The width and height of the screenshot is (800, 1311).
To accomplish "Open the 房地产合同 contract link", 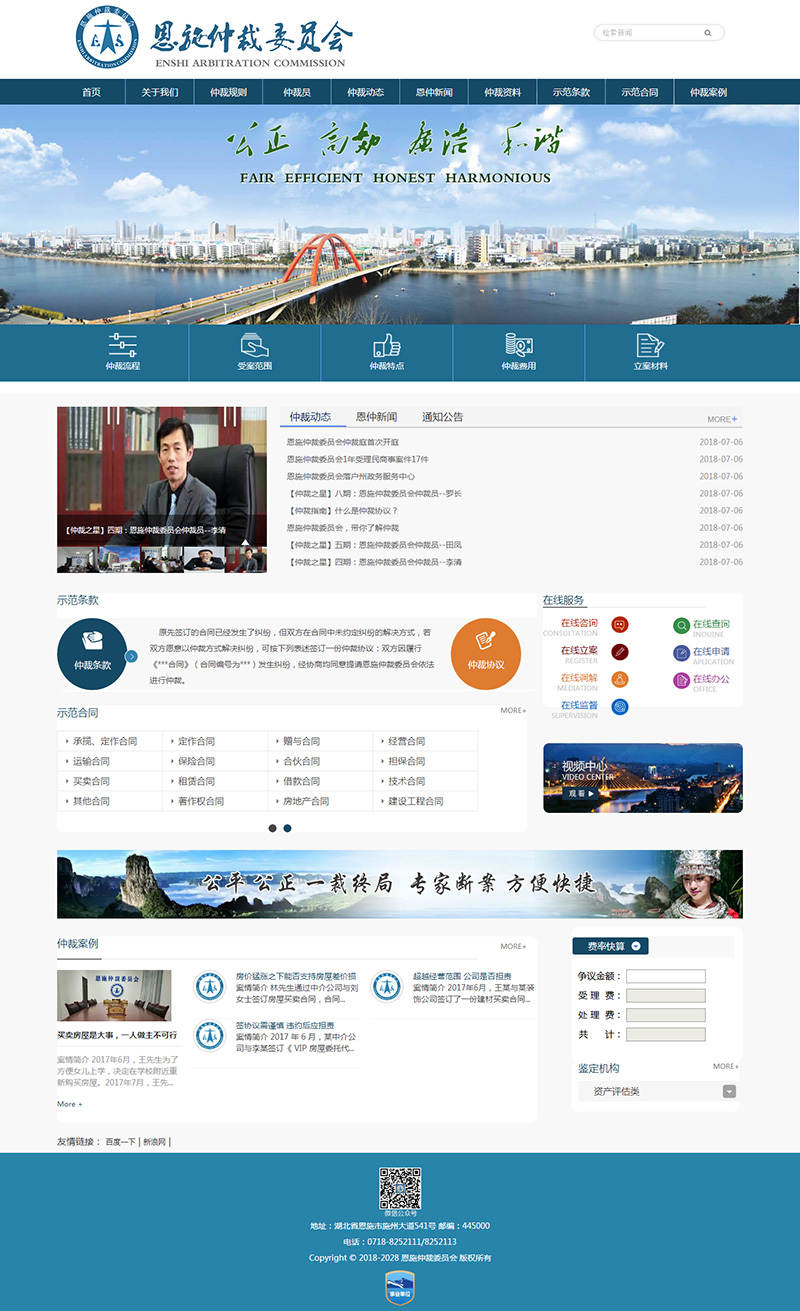I will click(307, 801).
